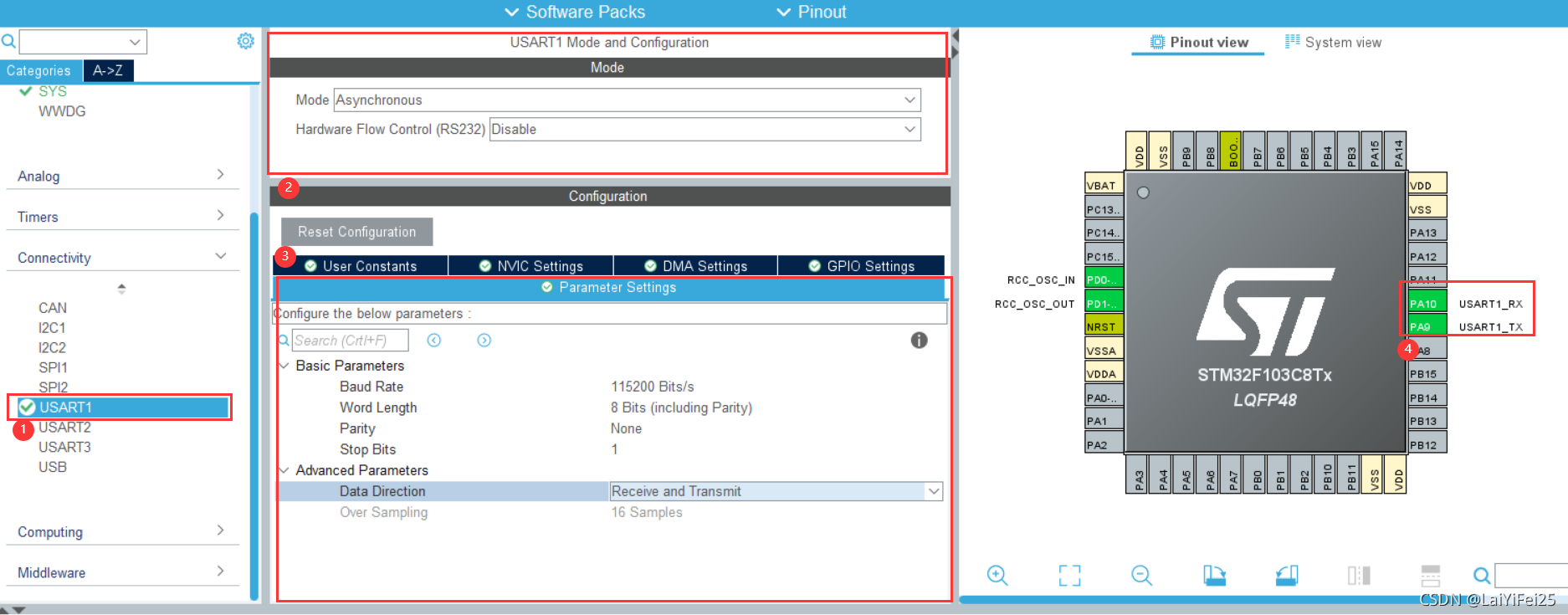This screenshot has width=1568, height=615.
Task: Click Reset Configuration button
Action: click(356, 232)
